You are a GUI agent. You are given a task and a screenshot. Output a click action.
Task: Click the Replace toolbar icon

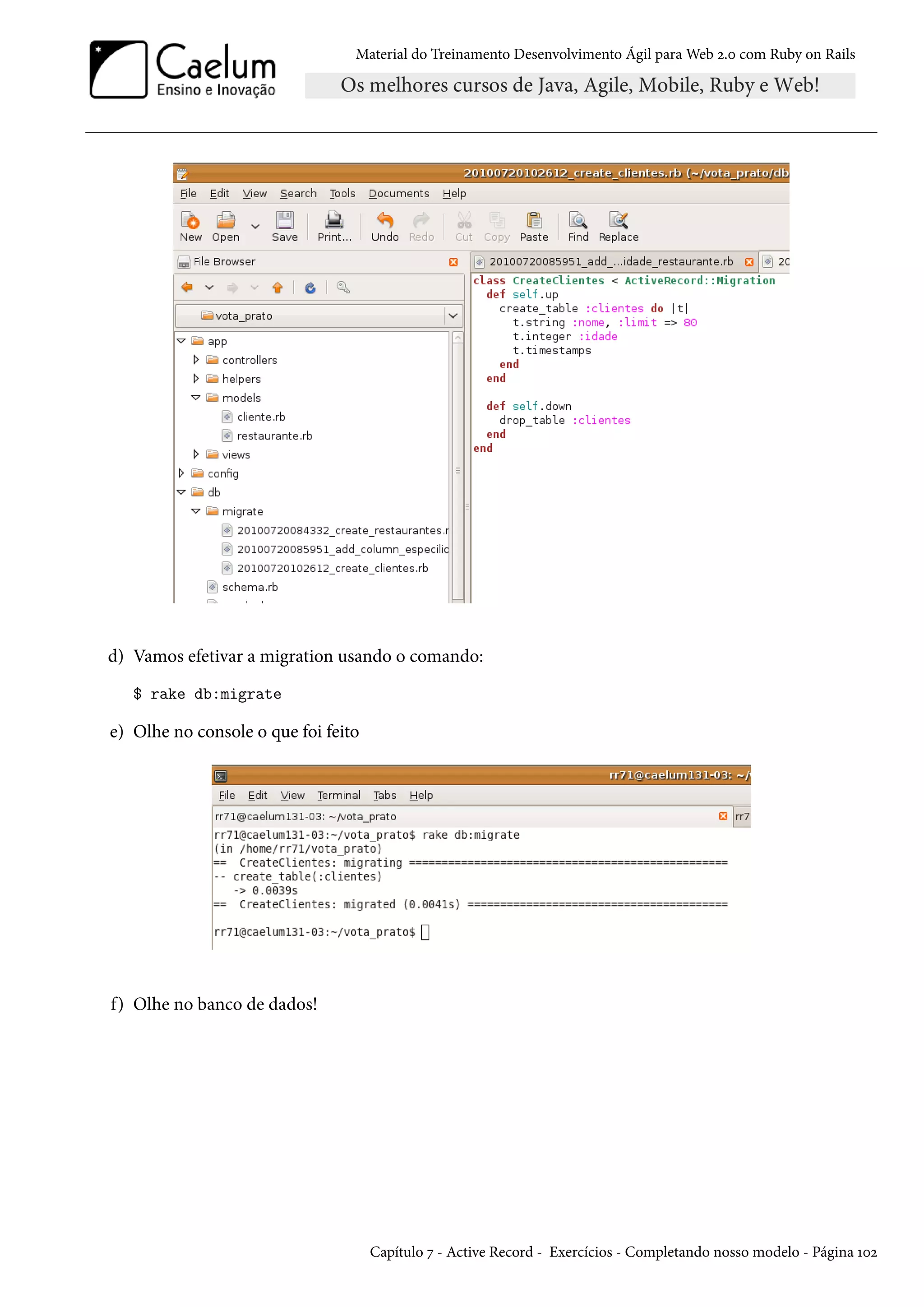619,220
